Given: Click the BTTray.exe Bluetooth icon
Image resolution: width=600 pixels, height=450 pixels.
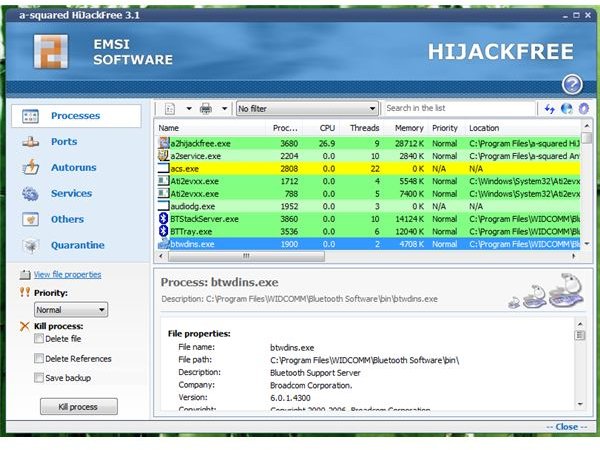Looking at the screenshot, I should (163, 231).
